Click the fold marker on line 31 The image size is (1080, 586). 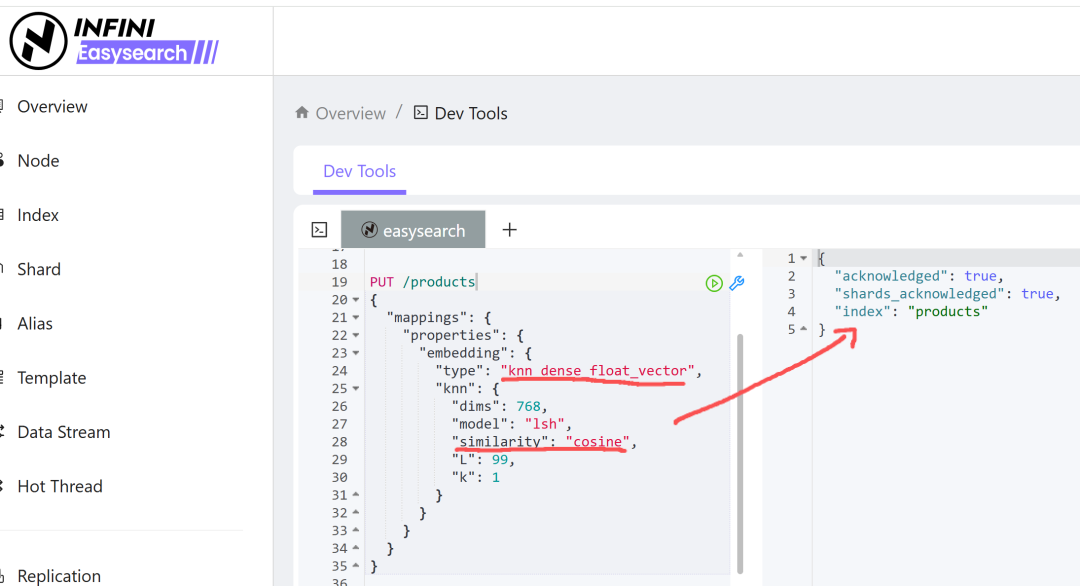(356, 494)
